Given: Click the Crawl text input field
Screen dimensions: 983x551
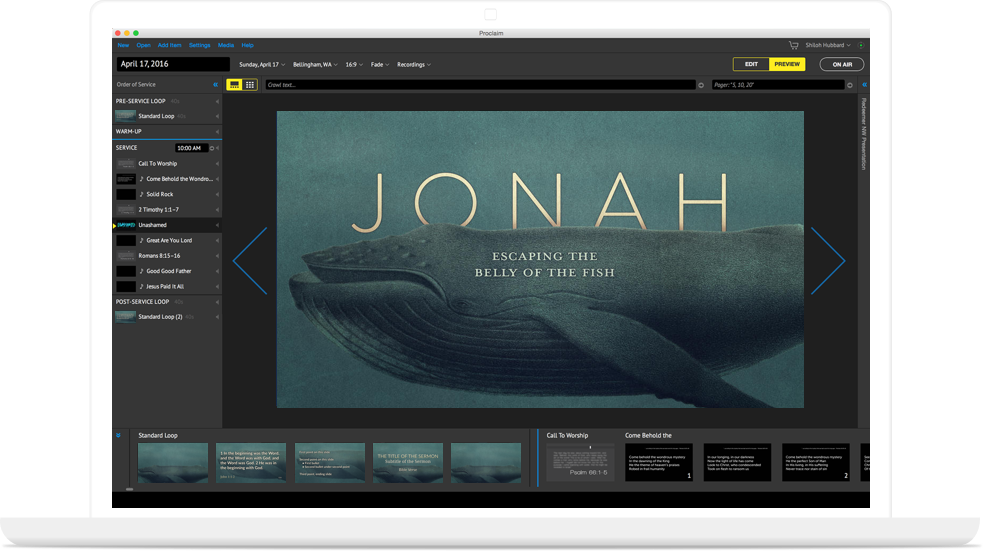Looking at the screenshot, I should 480,85.
